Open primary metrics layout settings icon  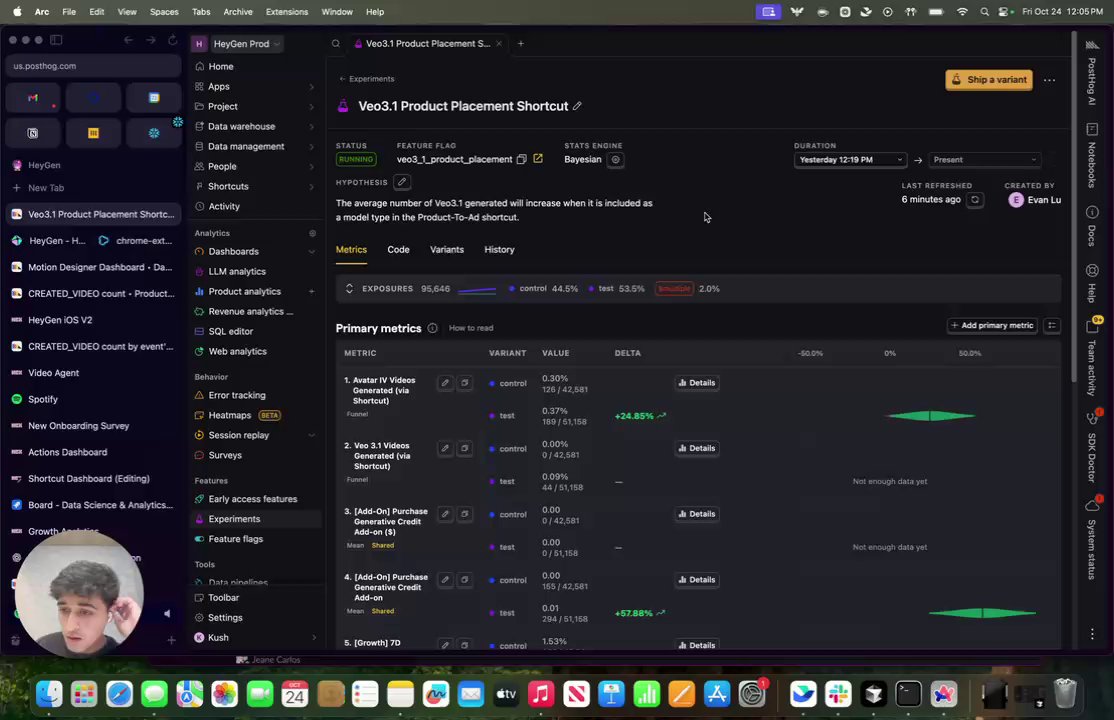pyautogui.click(x=1052, y=326)
